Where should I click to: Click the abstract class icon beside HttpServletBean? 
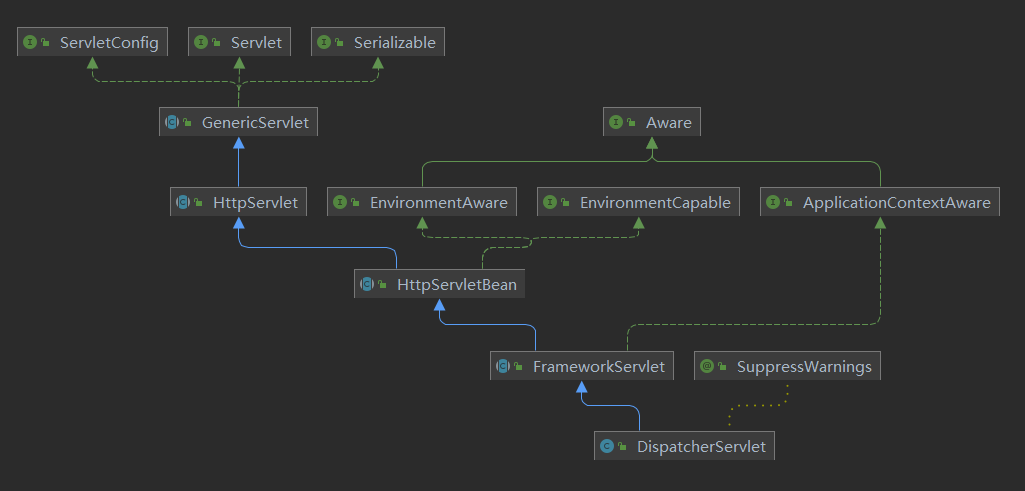coord(367,284)
